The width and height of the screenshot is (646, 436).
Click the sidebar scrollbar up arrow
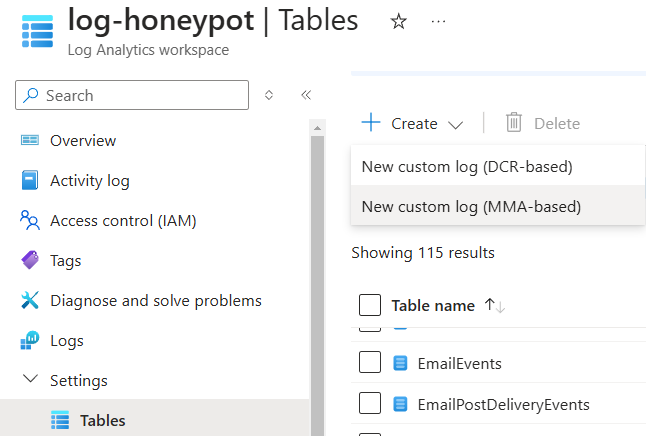pos(317,128)
